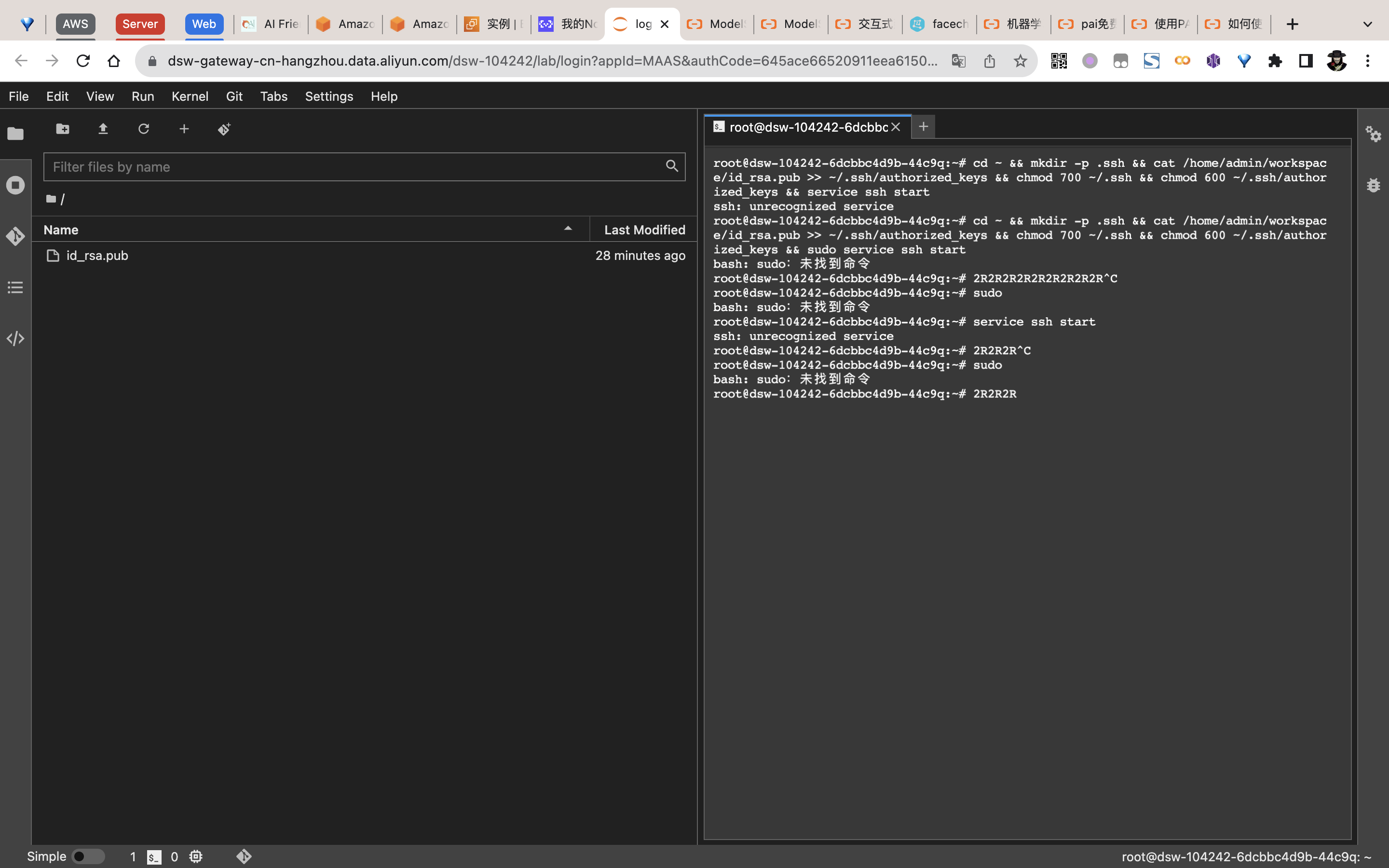
Task: Open the Kernel menu
Action: (x=190, y=96)
